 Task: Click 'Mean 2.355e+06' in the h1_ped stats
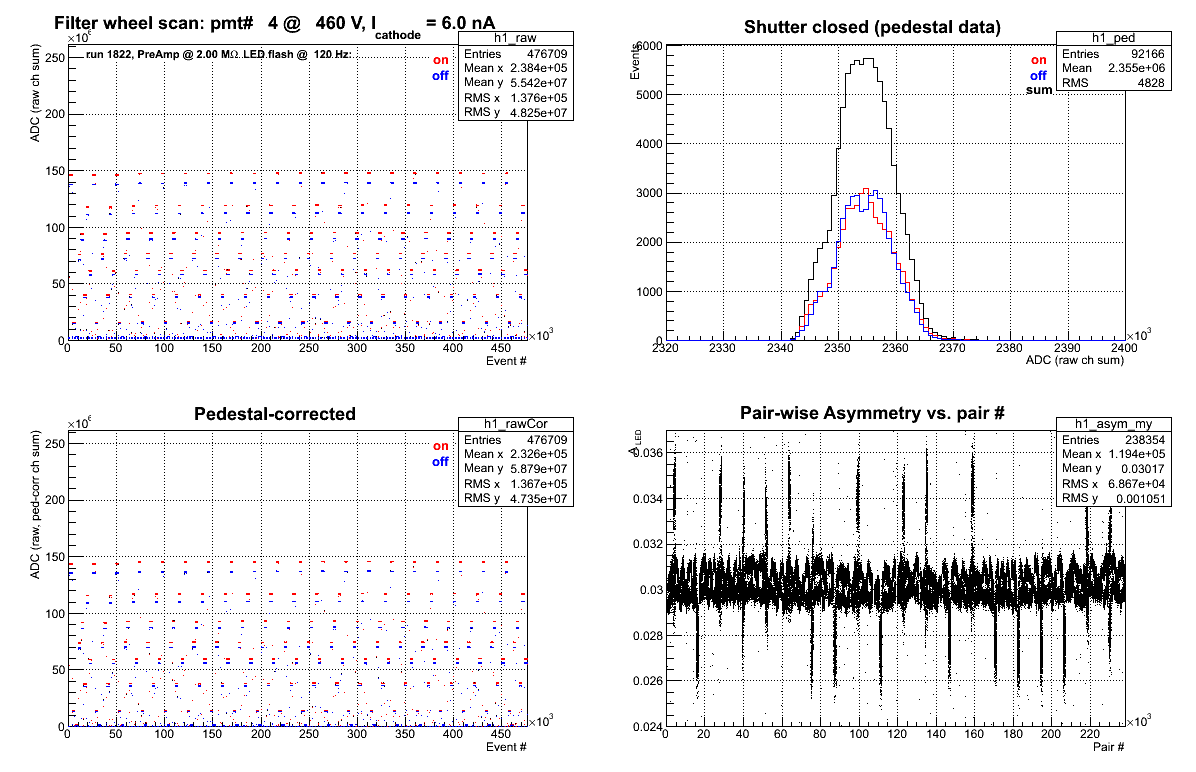tap(1114, 68)
